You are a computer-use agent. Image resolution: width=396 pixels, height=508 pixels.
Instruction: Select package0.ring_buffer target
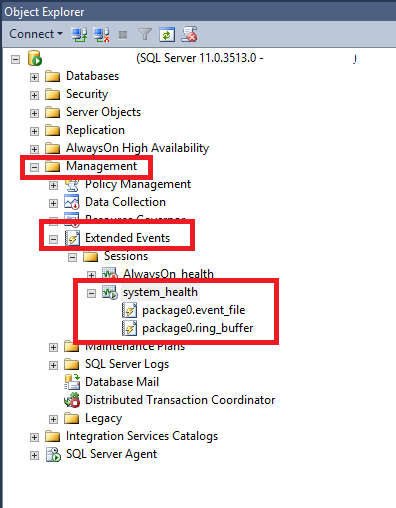[x=198, y=328]
